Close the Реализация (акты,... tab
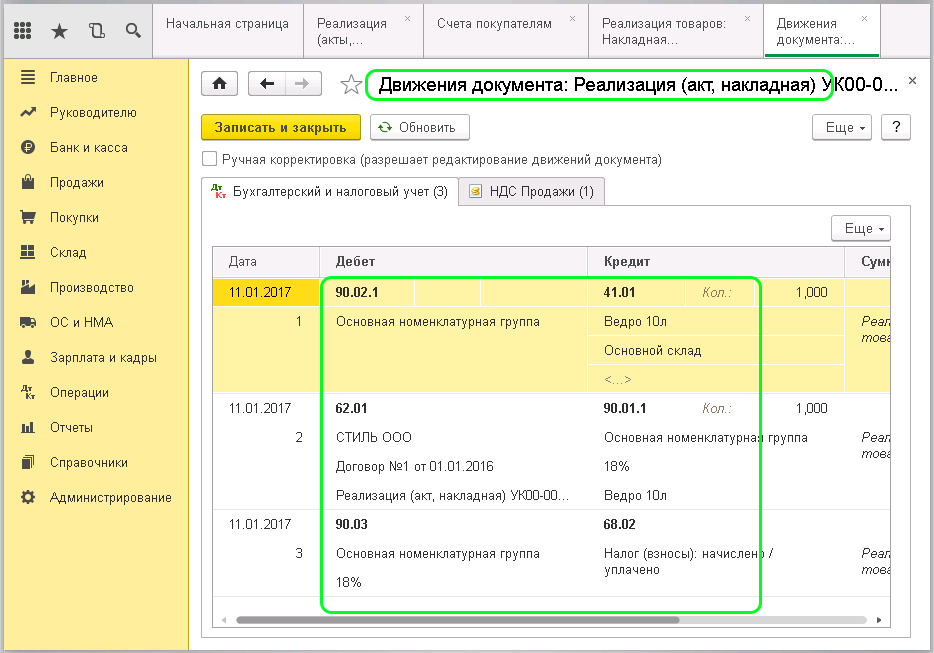Image resolution: width=934 pixels, height=653 pixels. pos(407,19)
